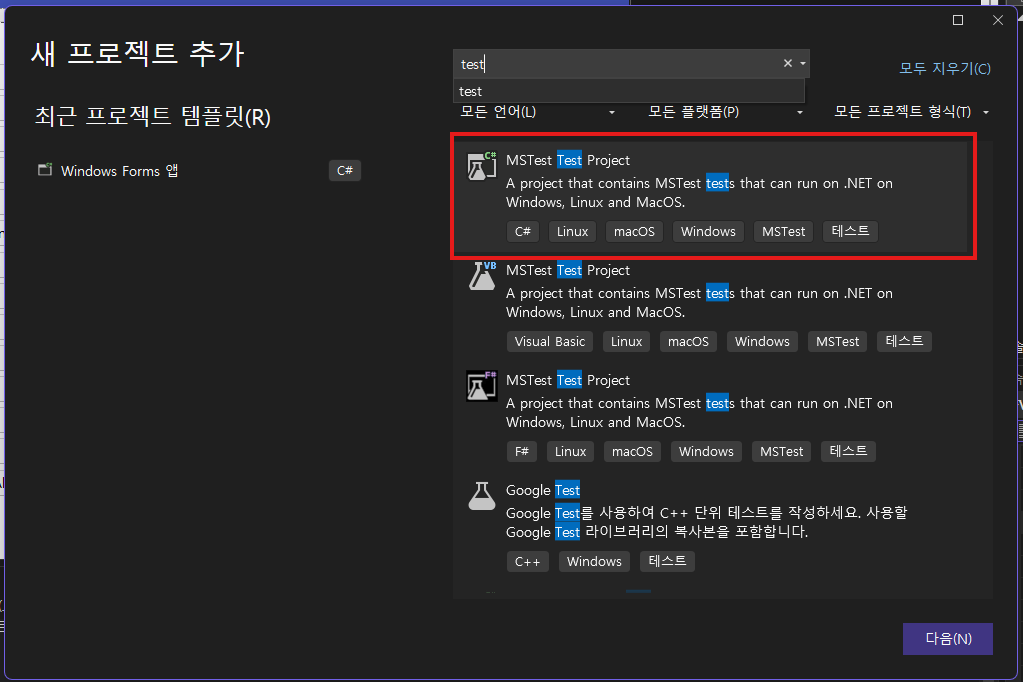Click the Windows Forms 앱 template icon
Viewport: 1023px width, 682px height.
(x=45, y=170)
